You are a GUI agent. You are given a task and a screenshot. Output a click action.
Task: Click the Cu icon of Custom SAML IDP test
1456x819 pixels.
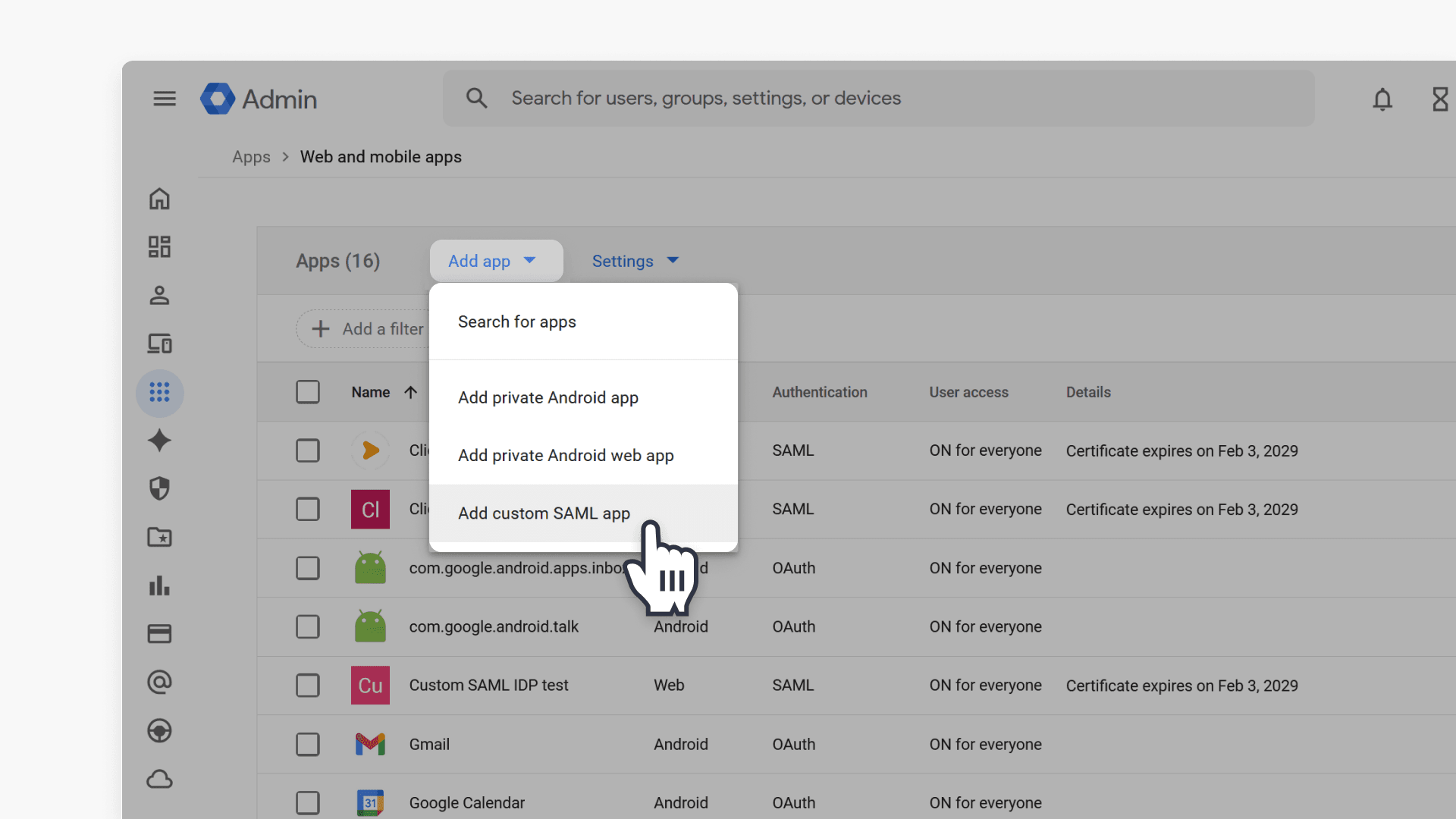(370, 686)
